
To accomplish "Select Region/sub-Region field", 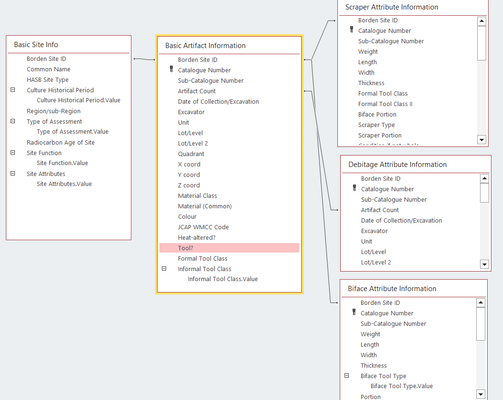I will [x=54, y=111].
